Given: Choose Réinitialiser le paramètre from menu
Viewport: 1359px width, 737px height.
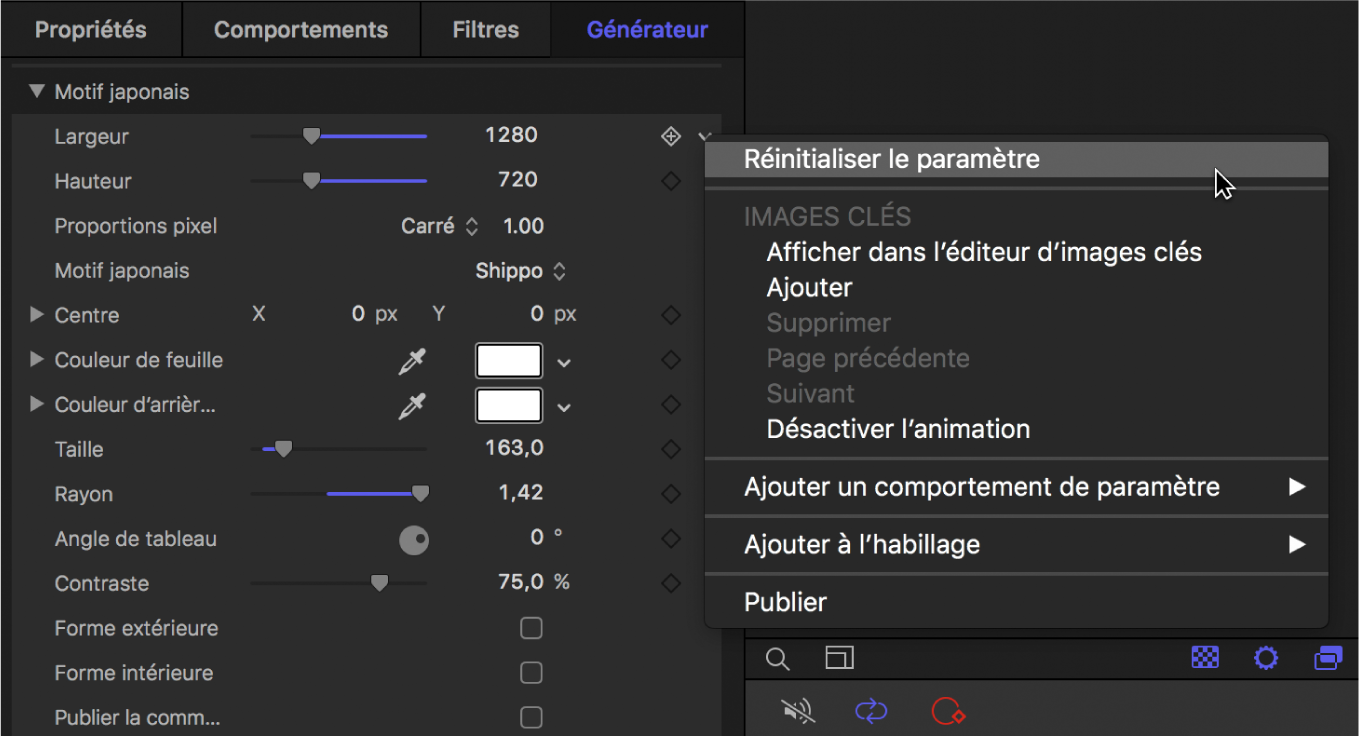Looking at the screenshot, I should click(x=892, y=159).
